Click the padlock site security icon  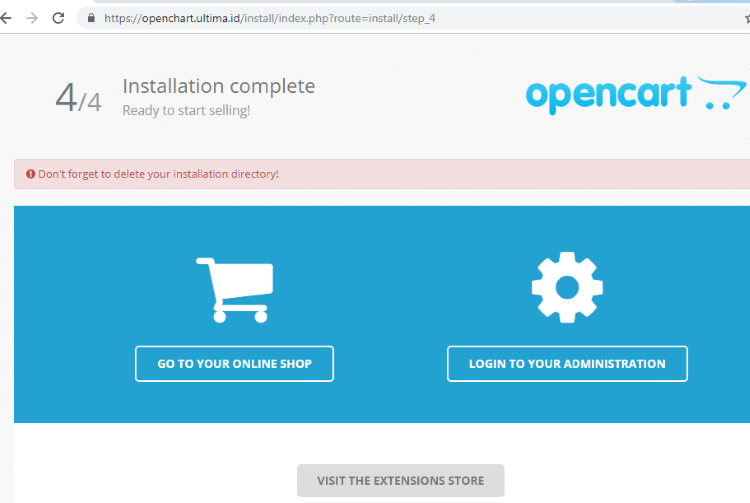(x=91, y=18)
